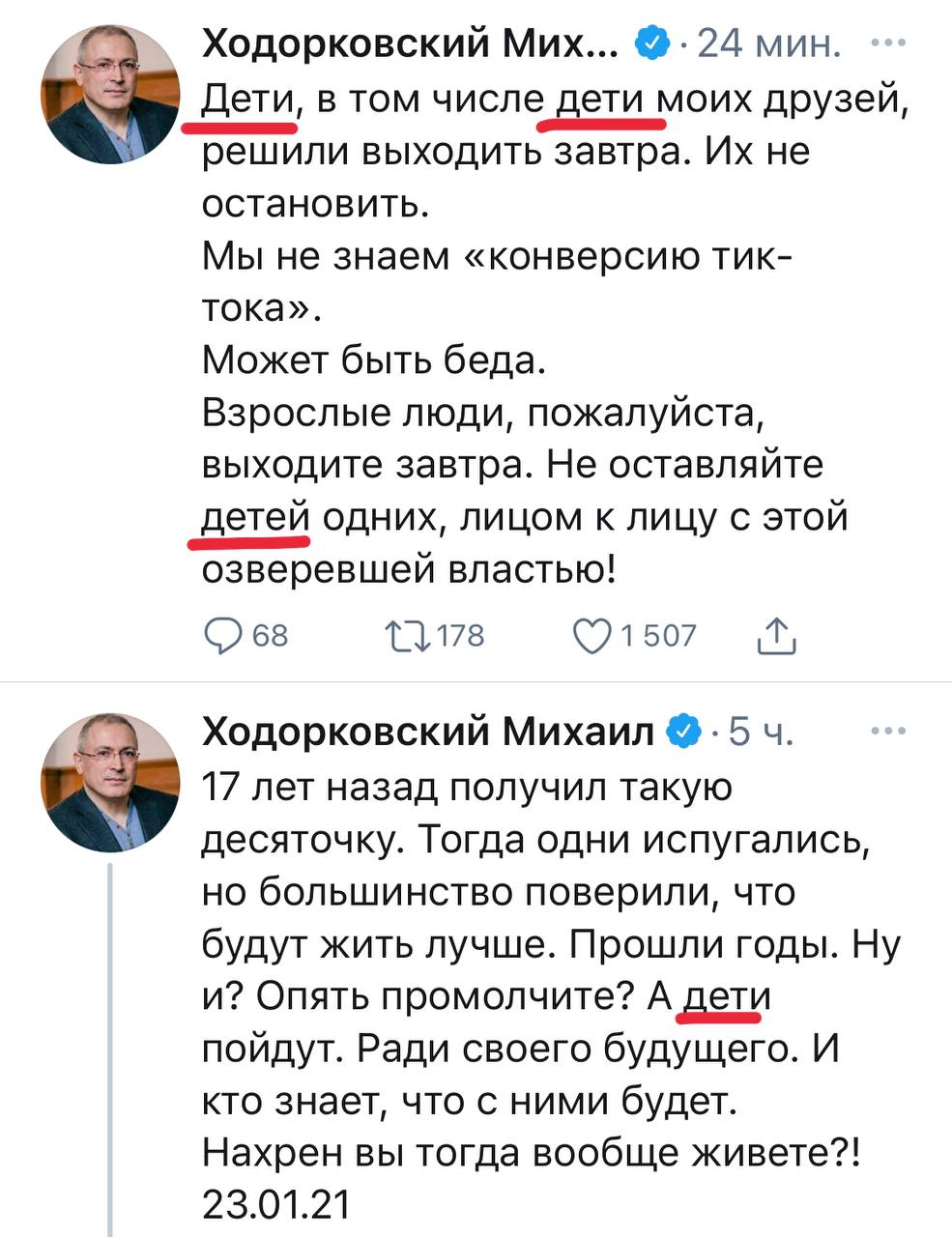Viewport: 952px width, 1237px height.
Task: Click the verified badge on the first tweet
Action: pyautogui.click(x=650, y=43)
